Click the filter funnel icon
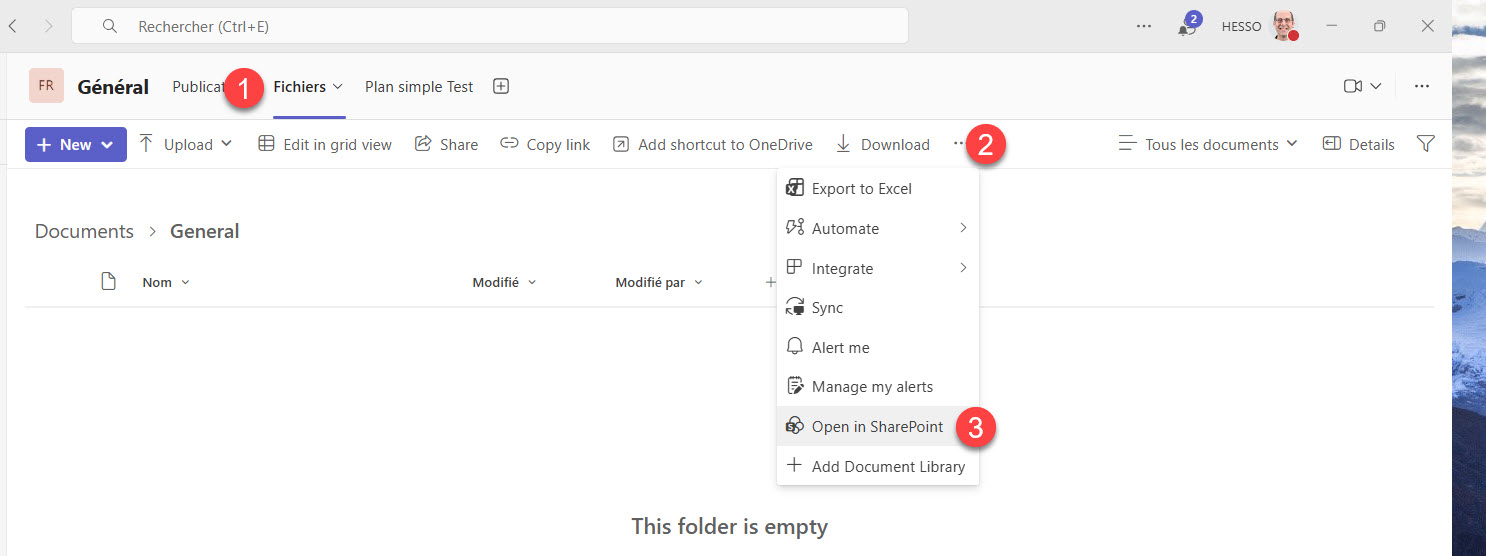 pos(1426,144)
